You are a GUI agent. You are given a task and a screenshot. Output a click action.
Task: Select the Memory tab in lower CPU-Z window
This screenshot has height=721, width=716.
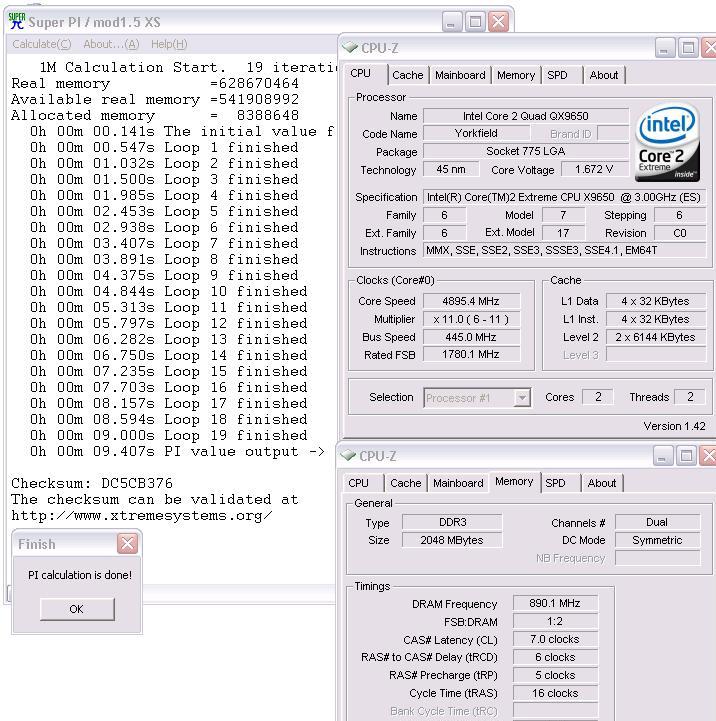(514, 482)
